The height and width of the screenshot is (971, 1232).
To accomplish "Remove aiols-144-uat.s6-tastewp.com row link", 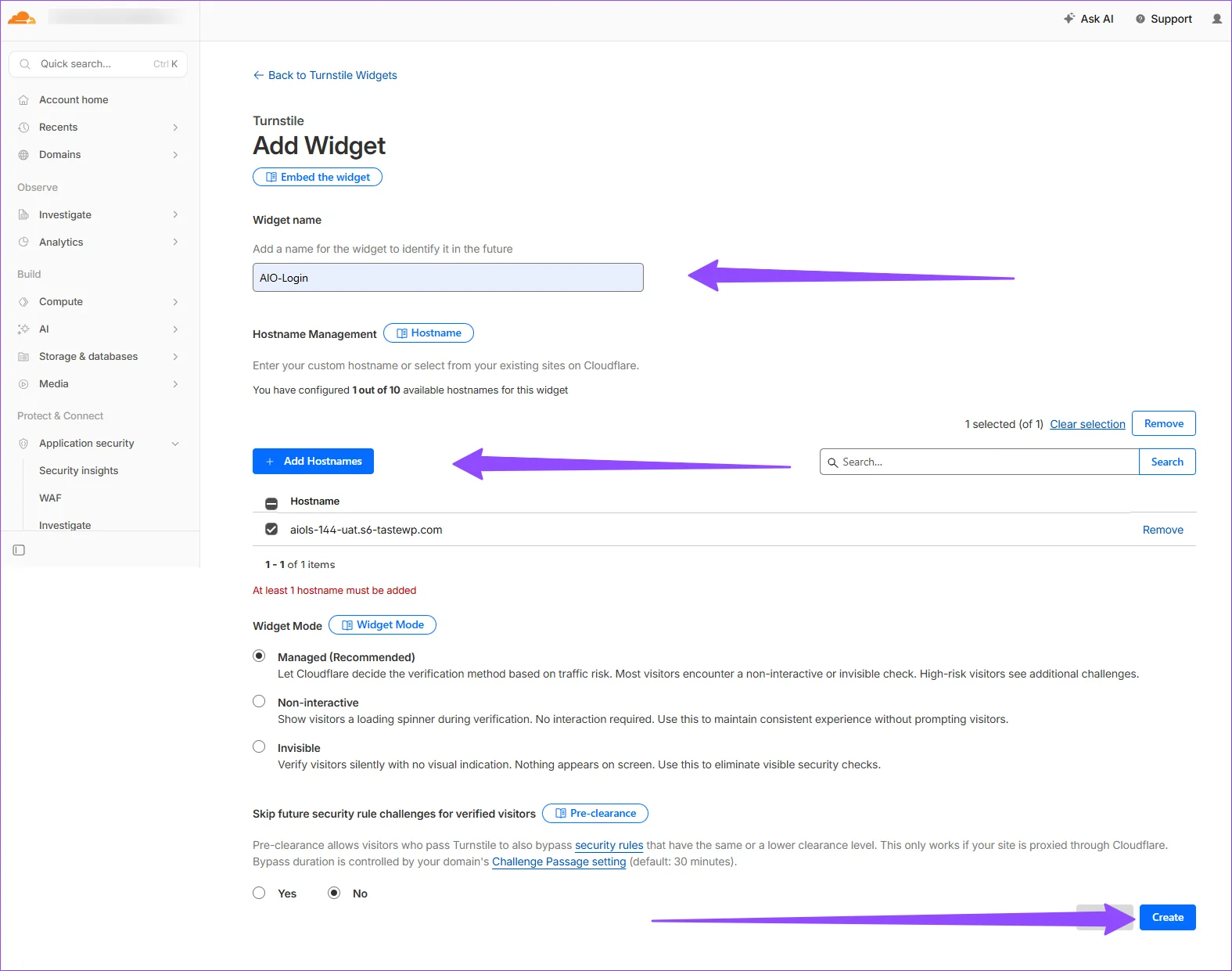I will pyautogui.click(x=1162, y=530).
